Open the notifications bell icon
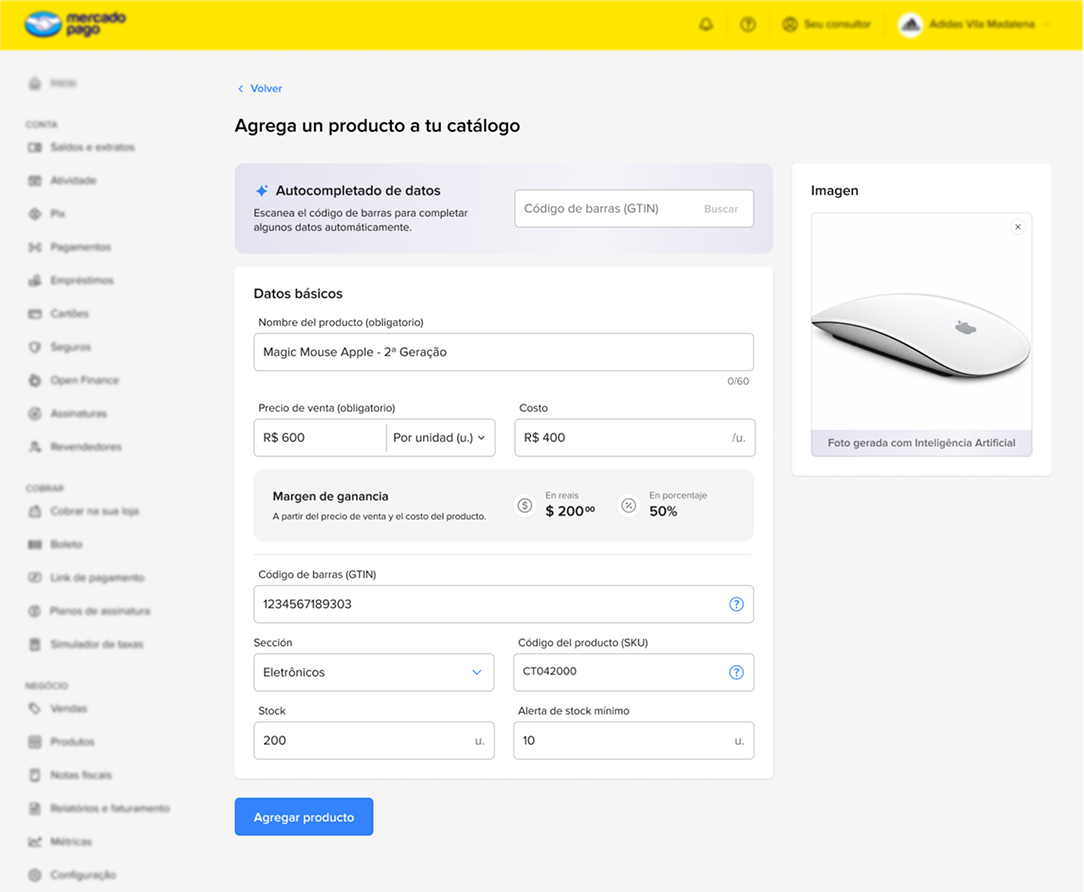This screenshot has height=892, width=1084. (706, 25)
